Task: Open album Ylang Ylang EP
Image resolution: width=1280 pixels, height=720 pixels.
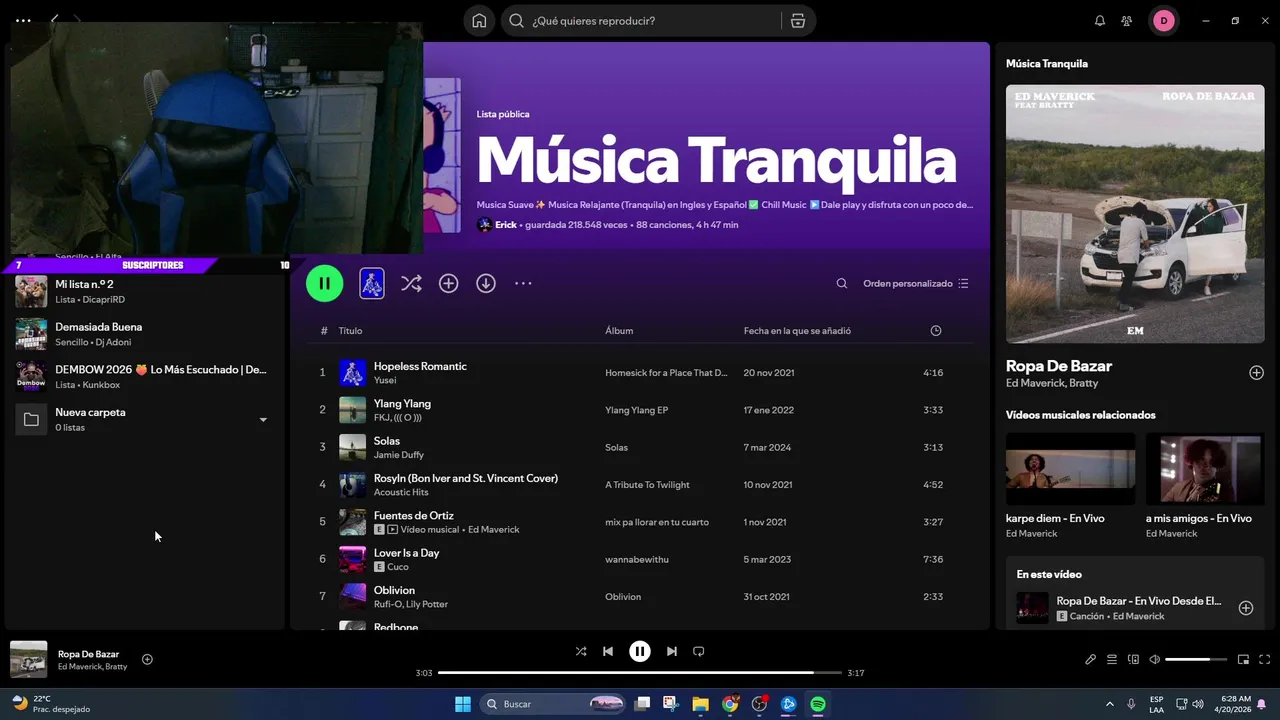Action: point(636,410)
